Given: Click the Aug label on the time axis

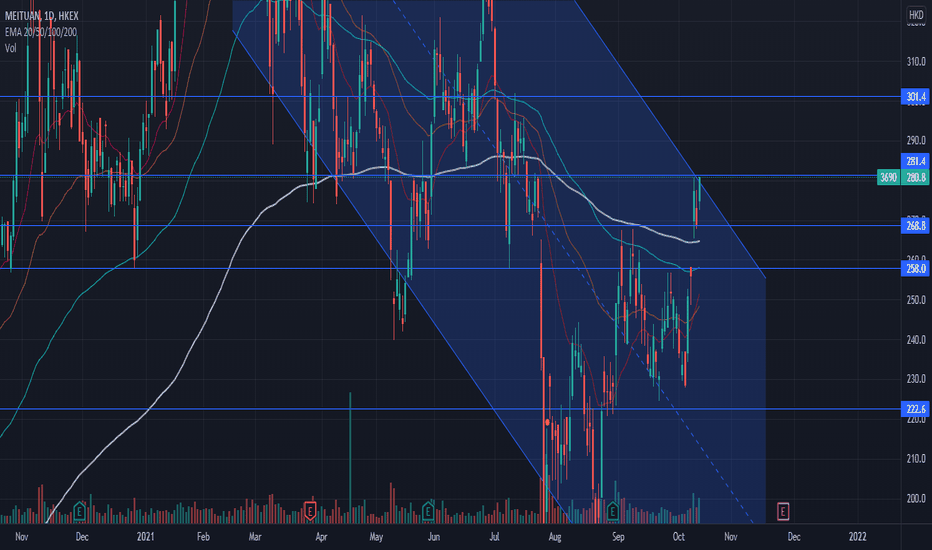Looking at the screenshot, I should [555, 536].
